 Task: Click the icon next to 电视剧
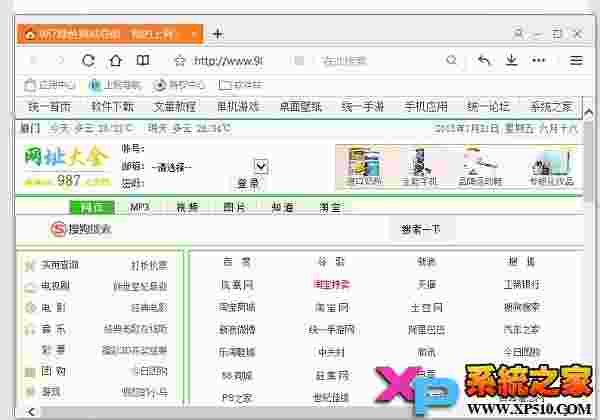pyautogui.click(x=30, y=287)
